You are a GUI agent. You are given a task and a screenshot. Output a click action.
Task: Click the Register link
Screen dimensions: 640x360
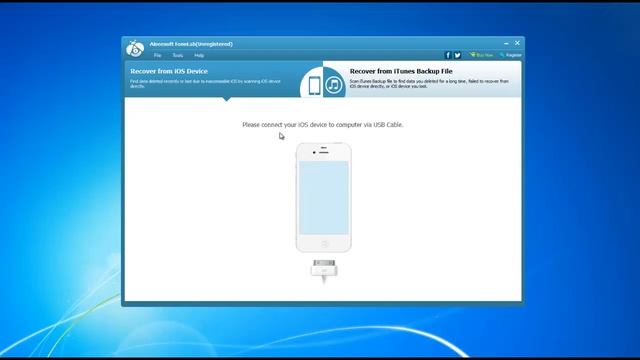(511, 55)
